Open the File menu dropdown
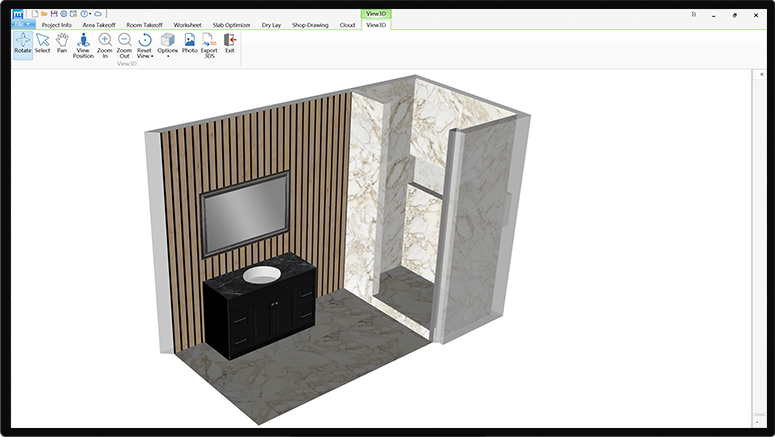Viewport: 775px width, 437px height. [x=22, y=24]
